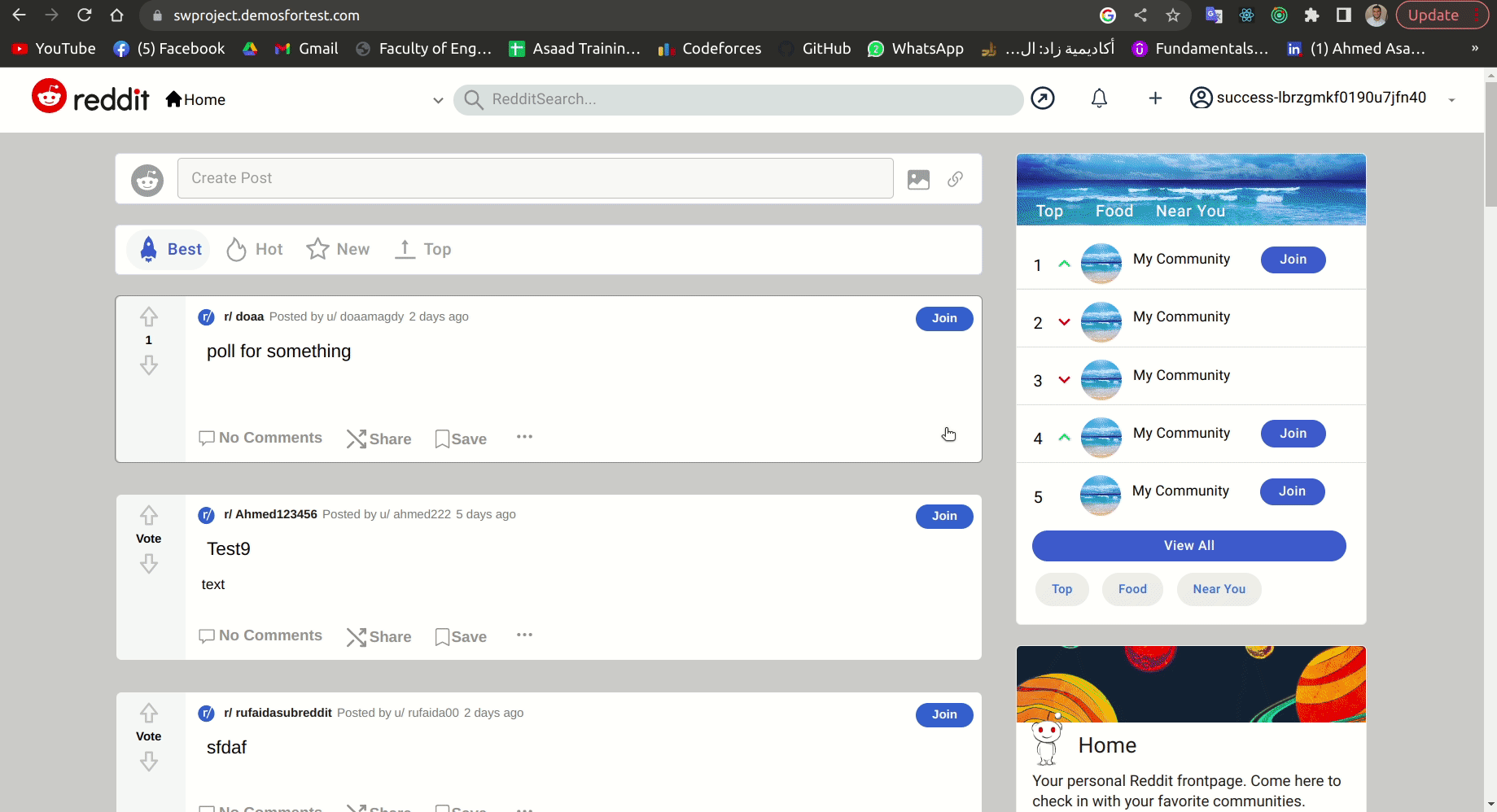Save the 'poll for something' post
This screenshot has width=1497, height=812.
click(x=461, y=439)
